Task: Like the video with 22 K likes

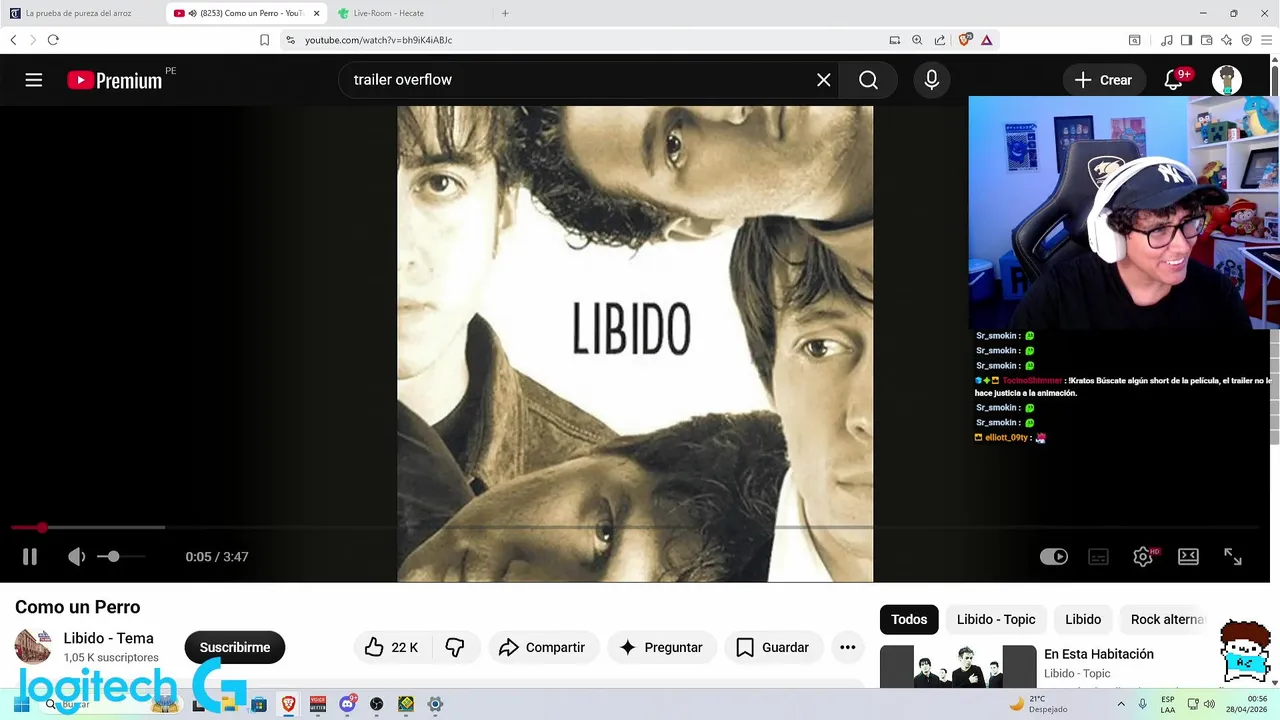Action: [x=392, y=647]
